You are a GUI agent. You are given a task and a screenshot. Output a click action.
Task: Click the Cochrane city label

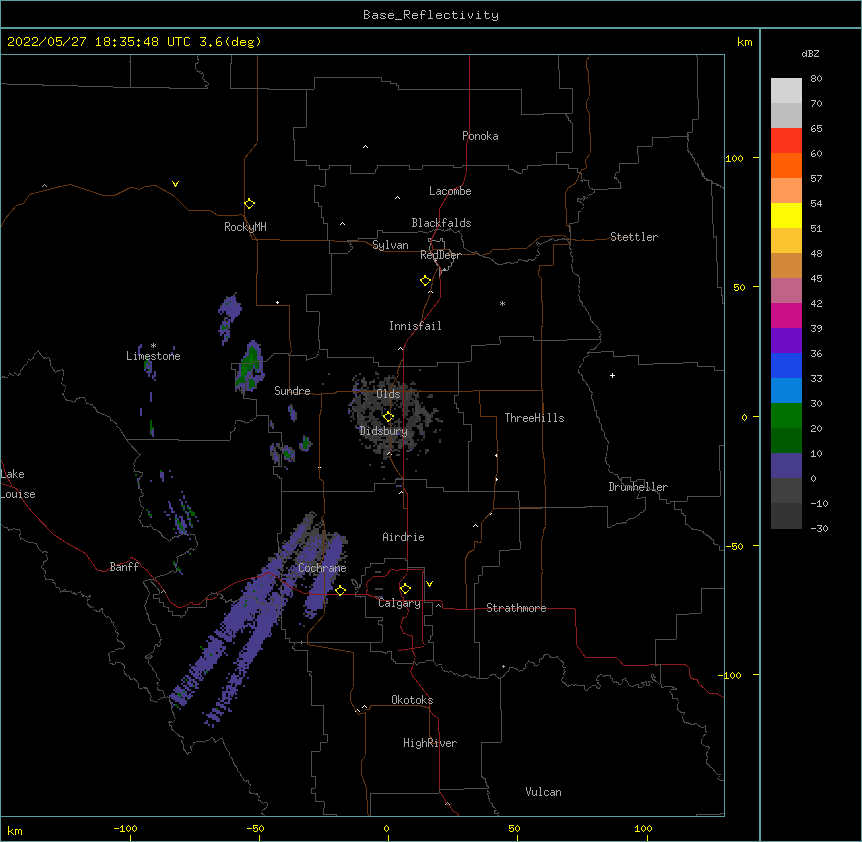point(322,568)
